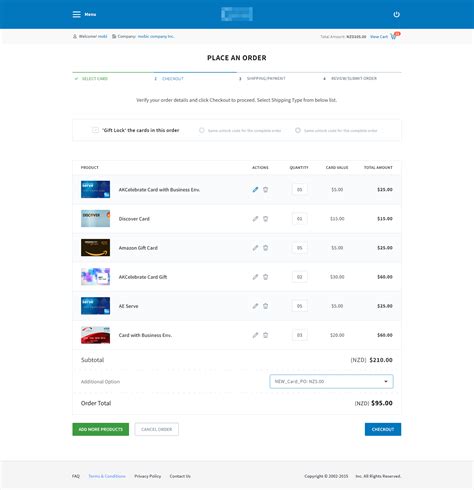Screen dimensions: 474x490
Task: Click the Order Total $95.00 value
Action: (x=382, y=403)
